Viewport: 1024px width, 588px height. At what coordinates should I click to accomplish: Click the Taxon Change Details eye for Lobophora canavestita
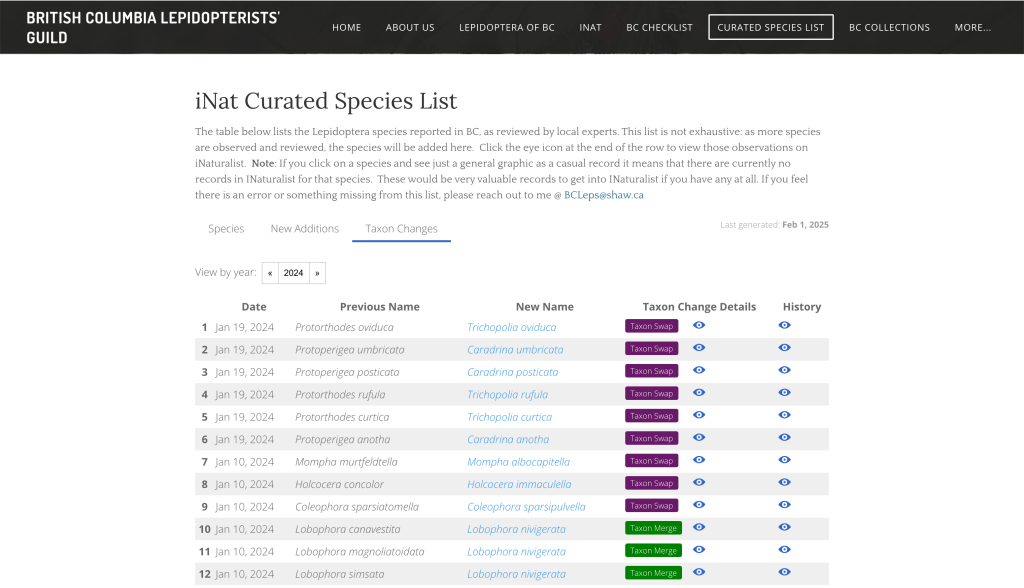(699, 528)
